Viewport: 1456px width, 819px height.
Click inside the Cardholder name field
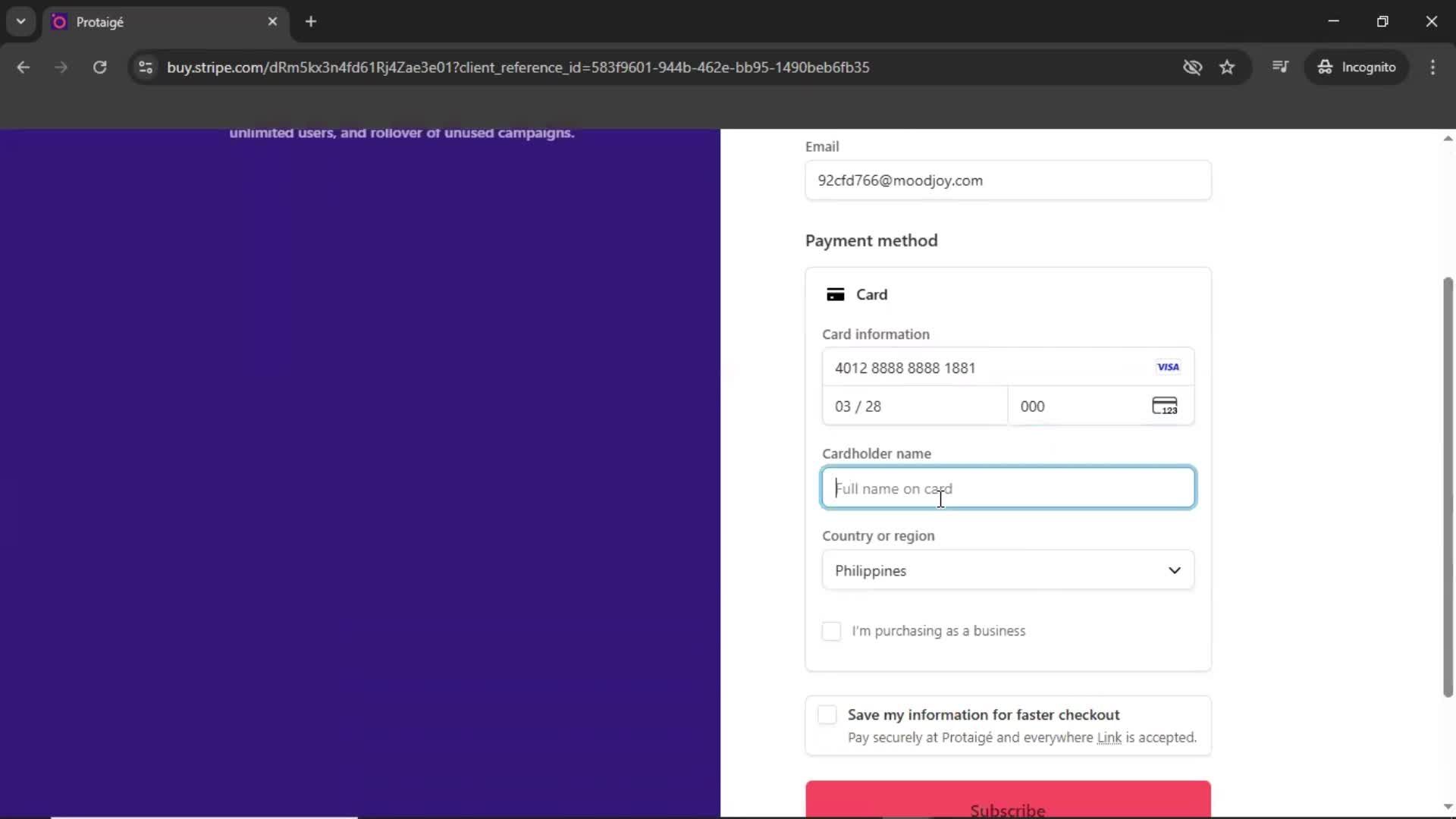[1007, 488]
